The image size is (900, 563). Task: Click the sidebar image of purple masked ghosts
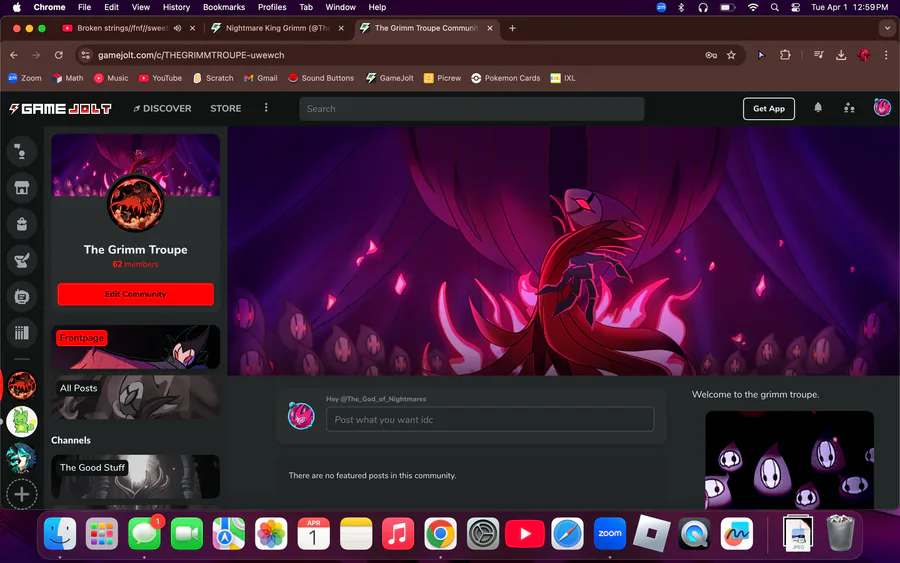click(x=789, y=460)
